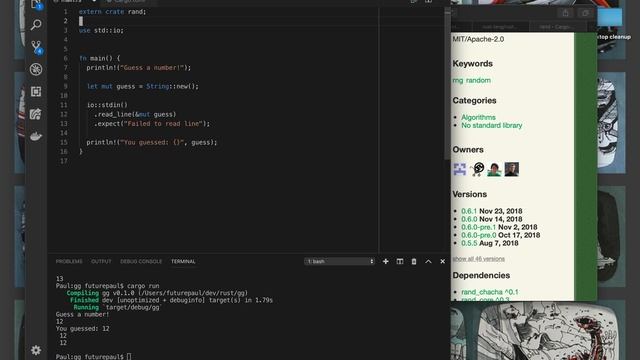This screenshot has height=360, width=640.
Task: Click the browser tabs overview icon
Action: tap(585, 13)
